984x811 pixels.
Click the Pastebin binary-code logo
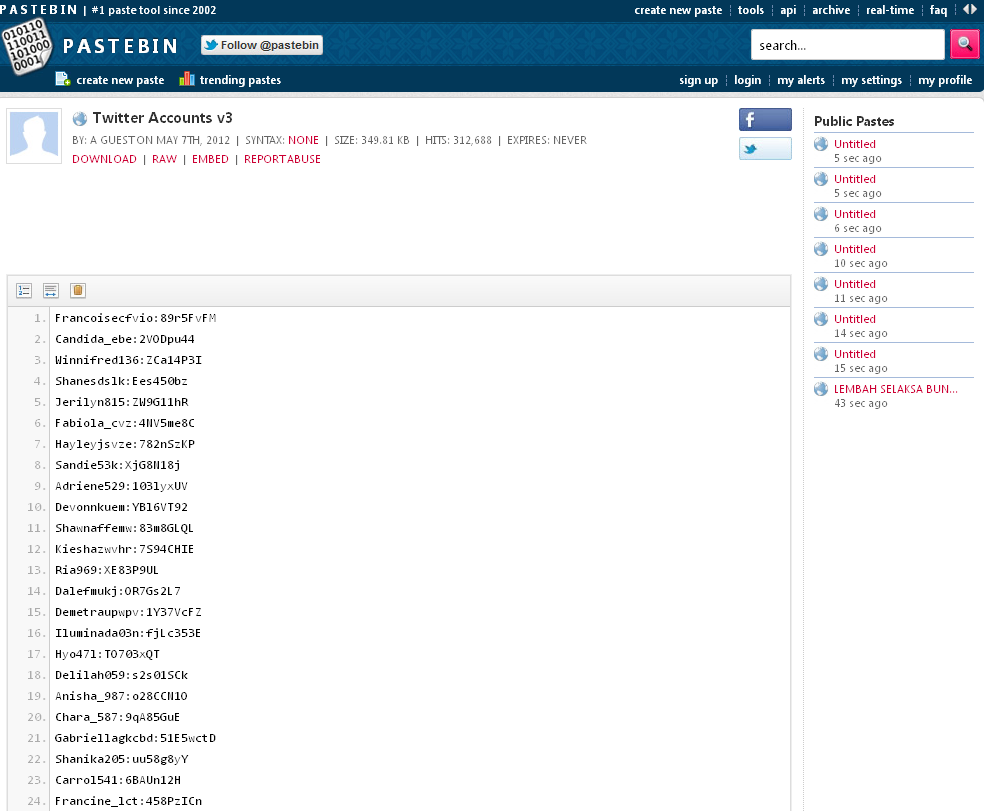[26, 46]
